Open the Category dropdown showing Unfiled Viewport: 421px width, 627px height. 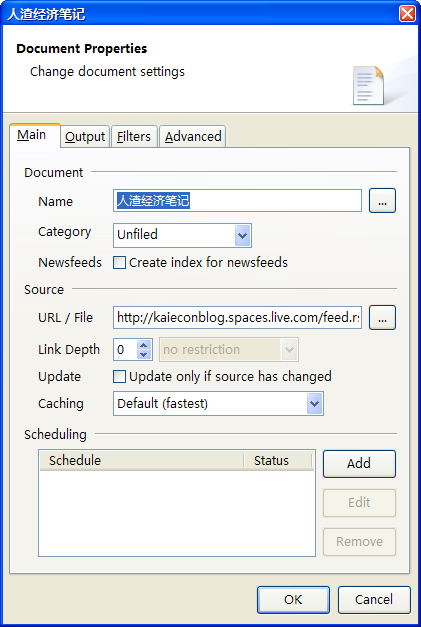point(182,235)
